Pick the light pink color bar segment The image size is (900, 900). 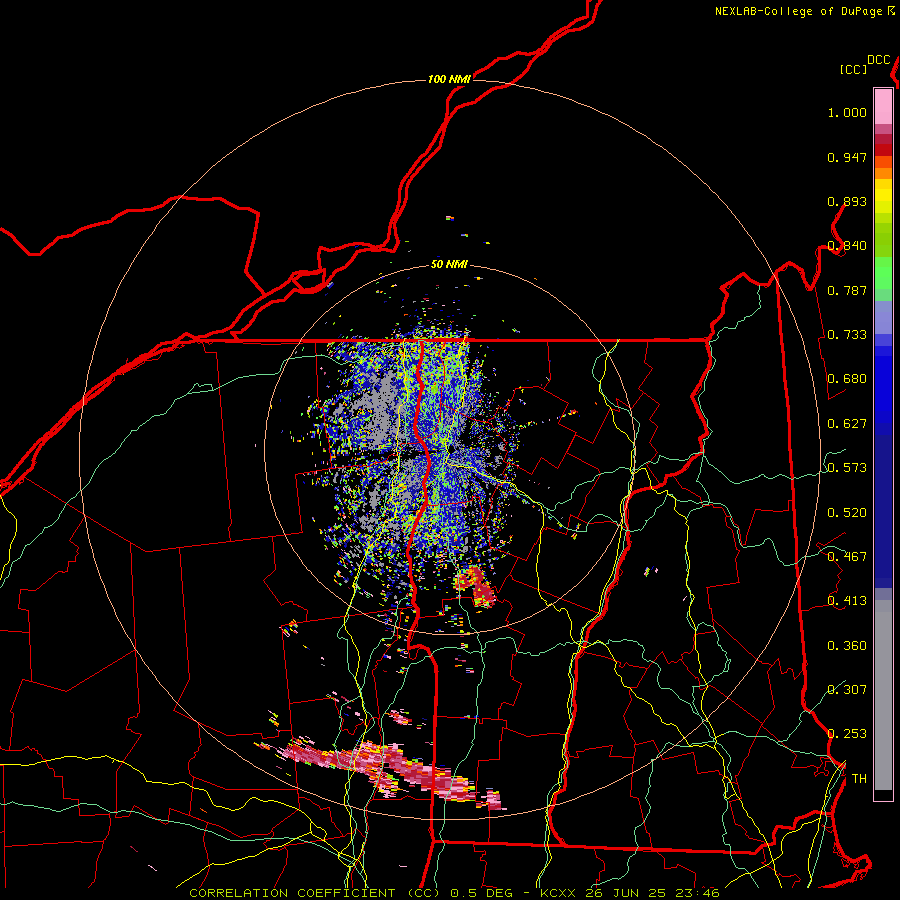coord(883,107)
